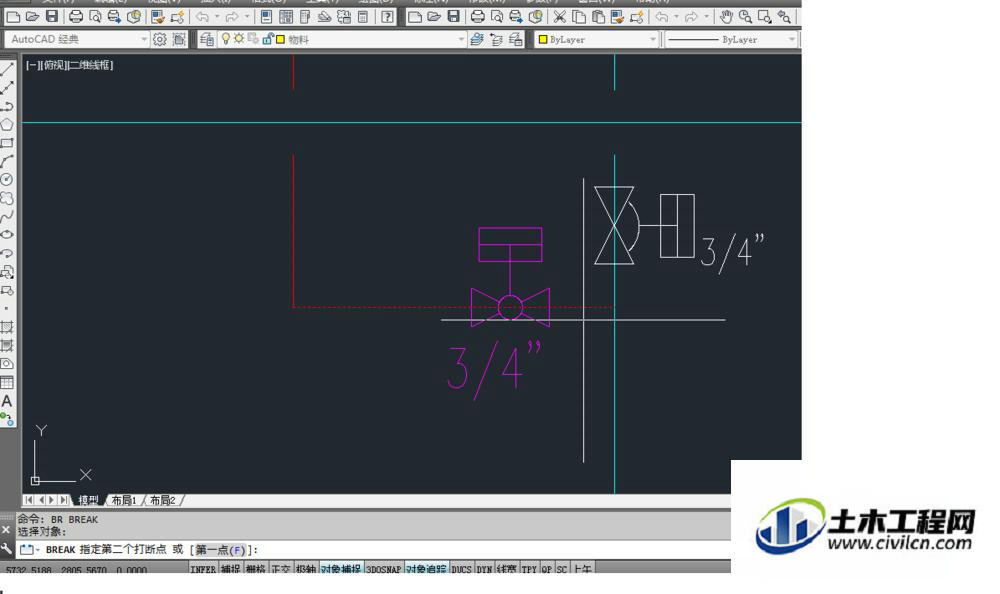Select the Insert Block tool
Image resolution: width=1000 pixels, height=594 pixels.
tap(7, 272)
